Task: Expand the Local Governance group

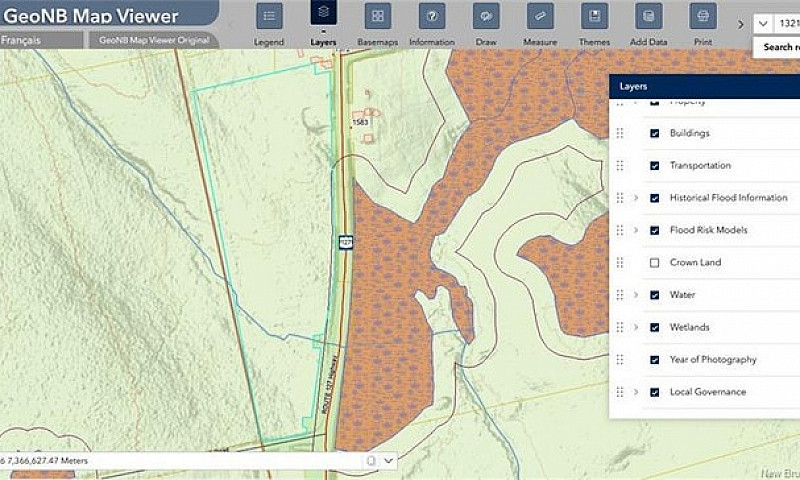Action: tap(636, 392)
